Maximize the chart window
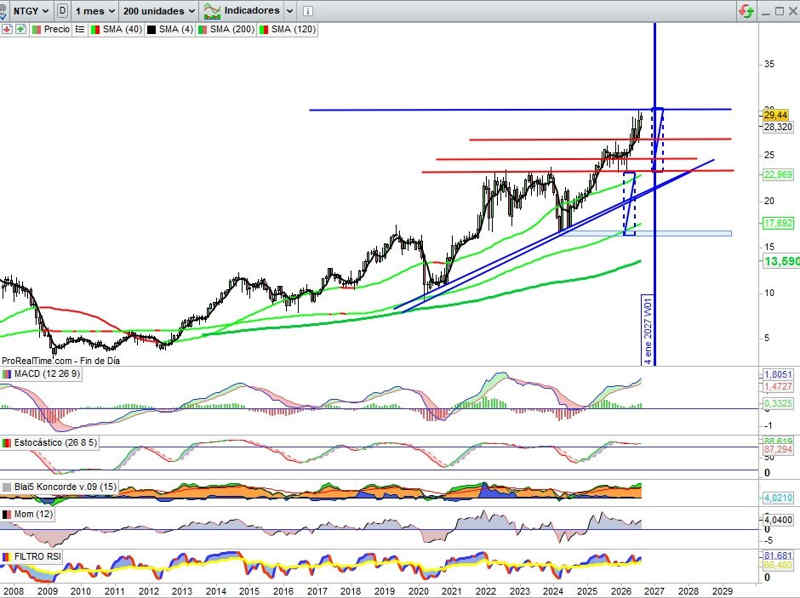 [780, 11]
